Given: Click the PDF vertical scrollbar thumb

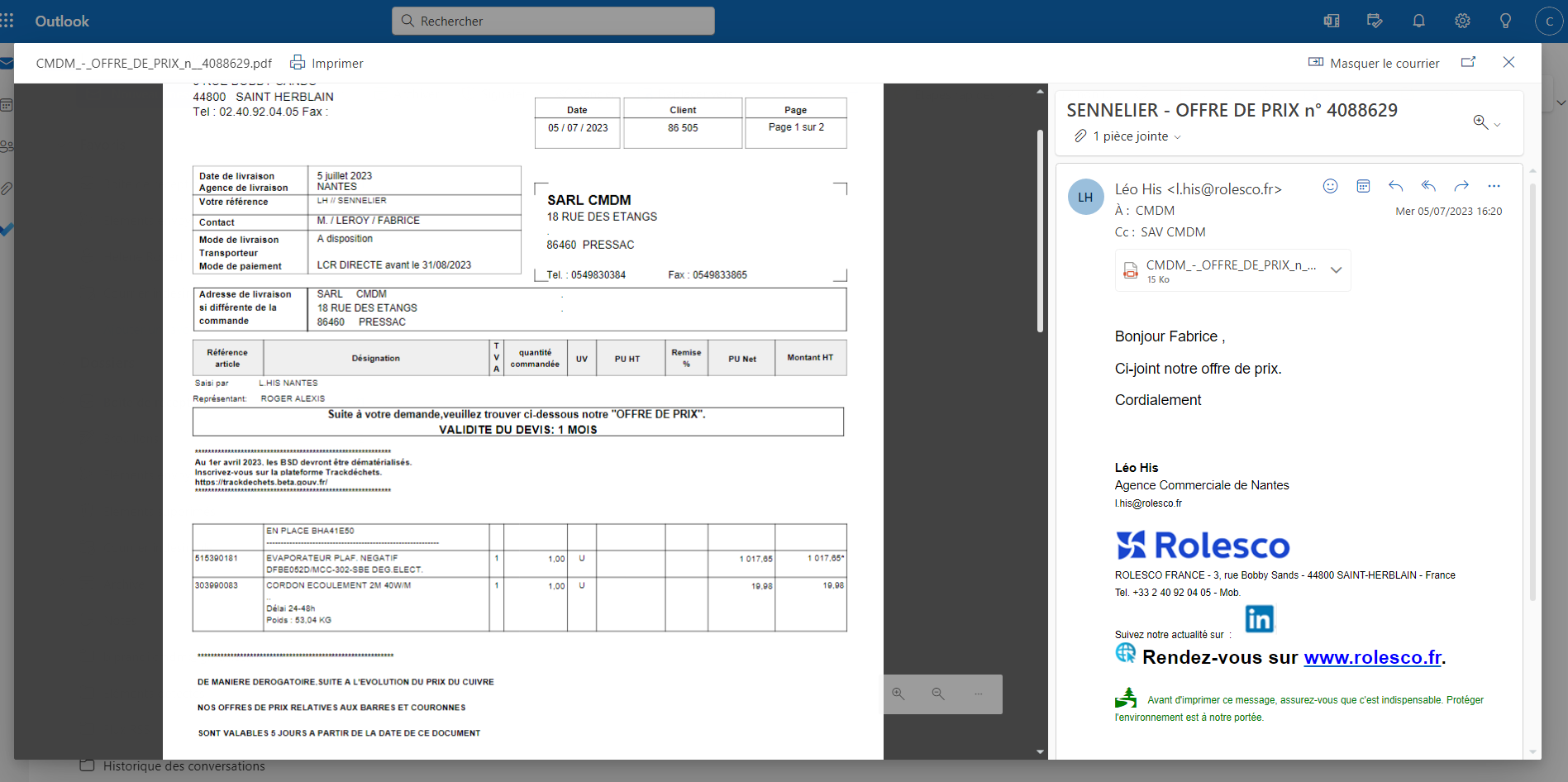Looking at the screenshot, I should [1040, 231].
